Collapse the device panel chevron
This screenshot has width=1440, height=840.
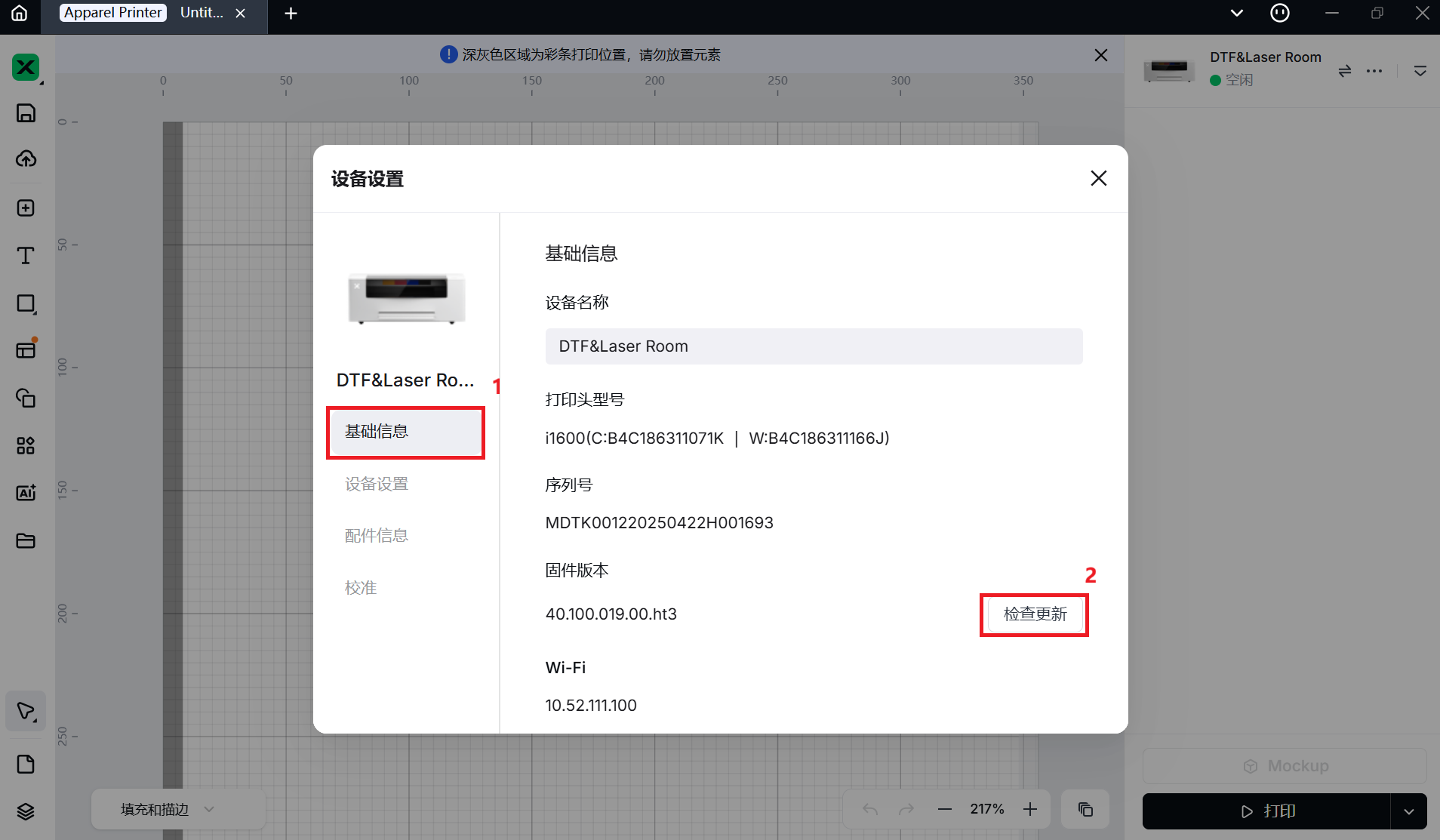1420,71
